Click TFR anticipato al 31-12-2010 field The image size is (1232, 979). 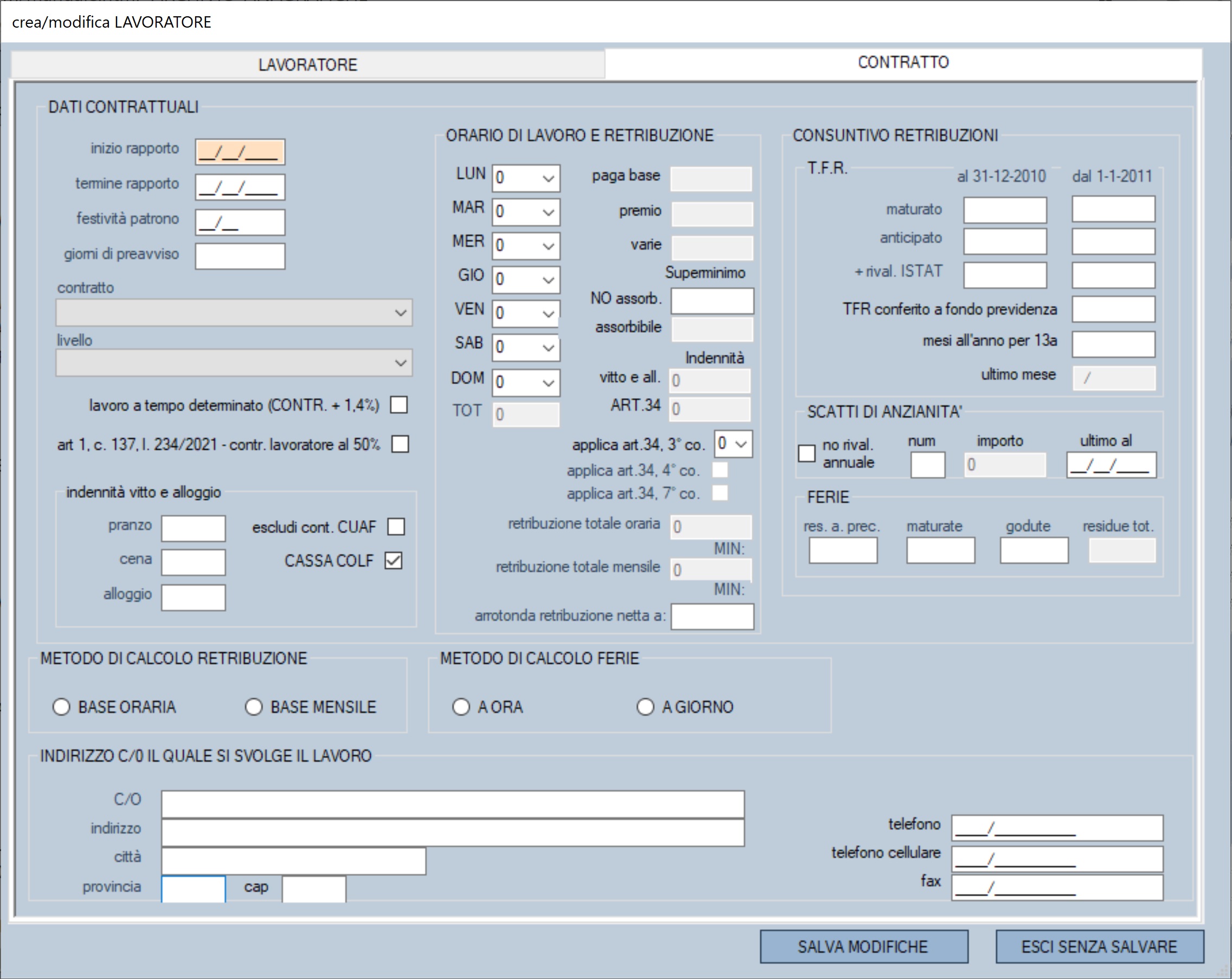[x=1005, y=241]
